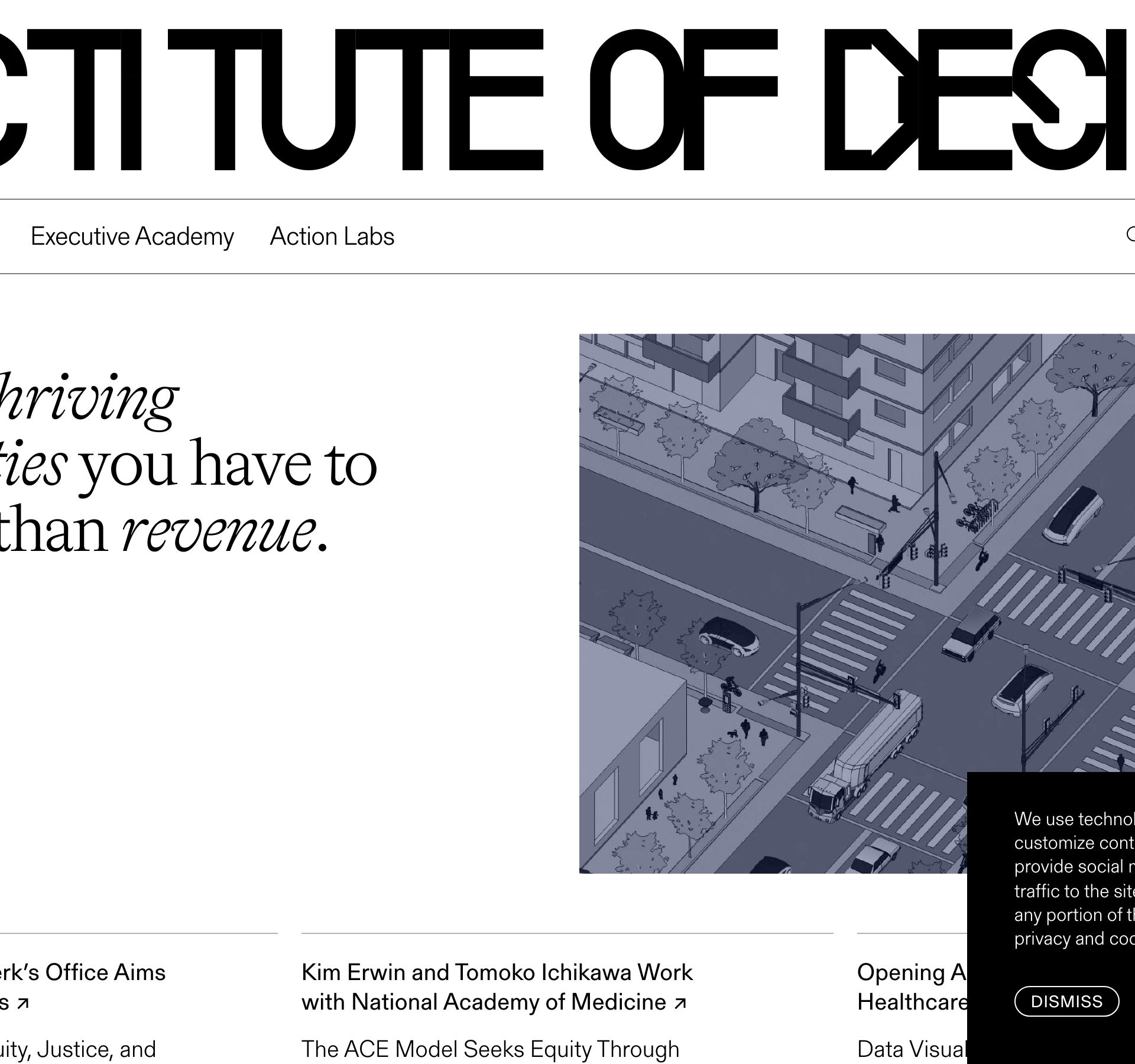Viewport: 1135px width, 1064px height.
Task: Go to Action Labs navigation item
Action: (332, 236)
